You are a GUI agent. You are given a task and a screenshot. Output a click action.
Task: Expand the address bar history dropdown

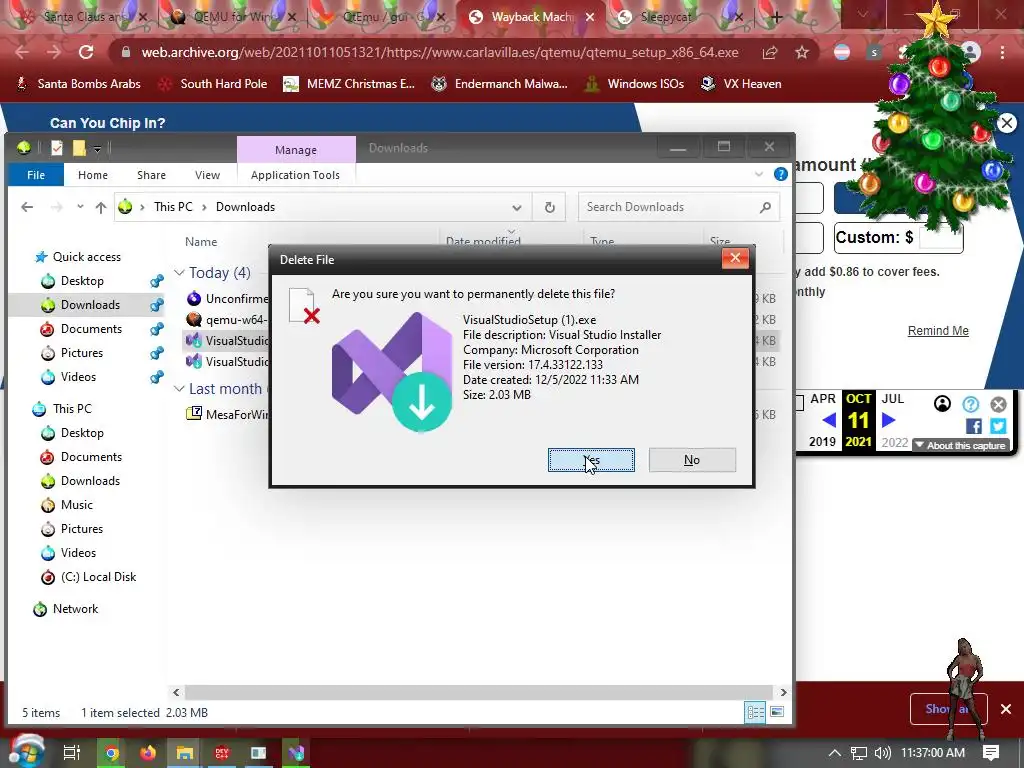pyautogui.click(x=517, y=208)
